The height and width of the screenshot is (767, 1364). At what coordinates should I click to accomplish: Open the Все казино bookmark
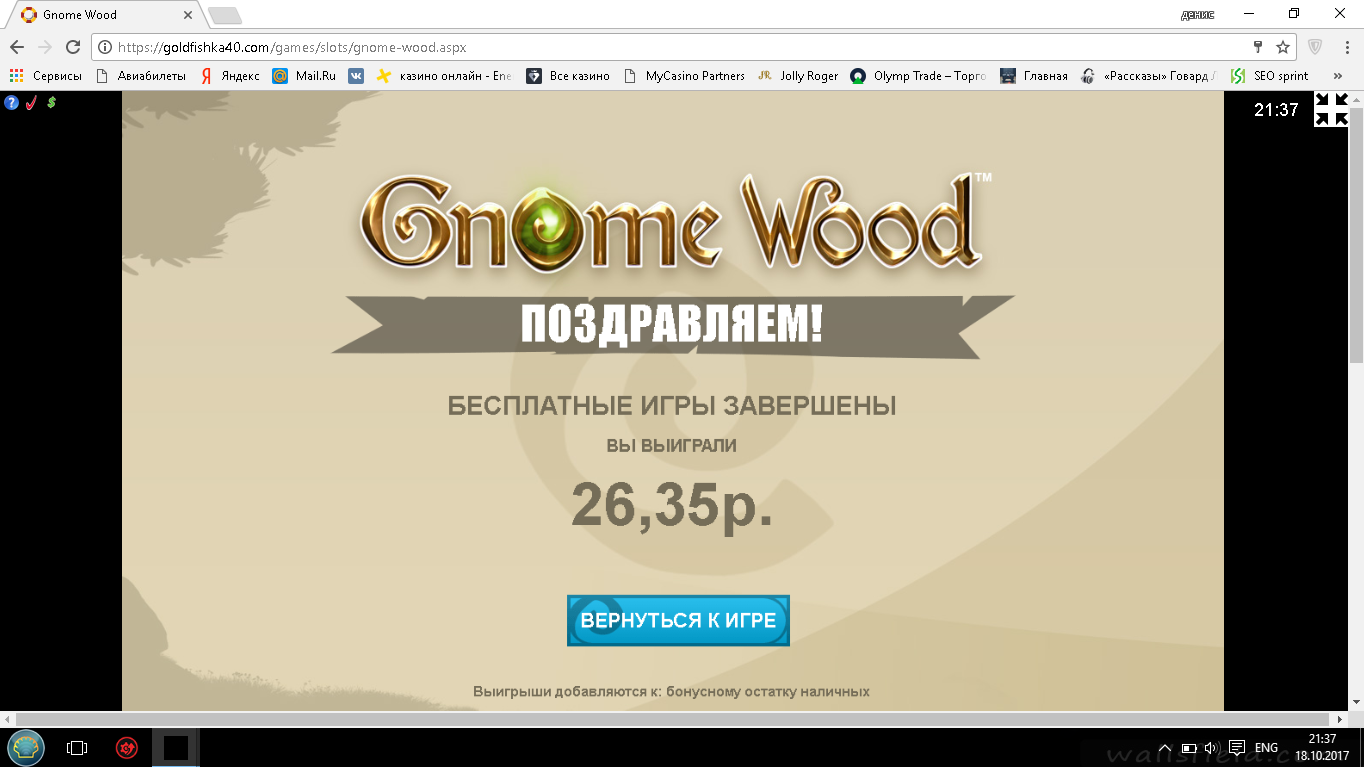[568, 76]
